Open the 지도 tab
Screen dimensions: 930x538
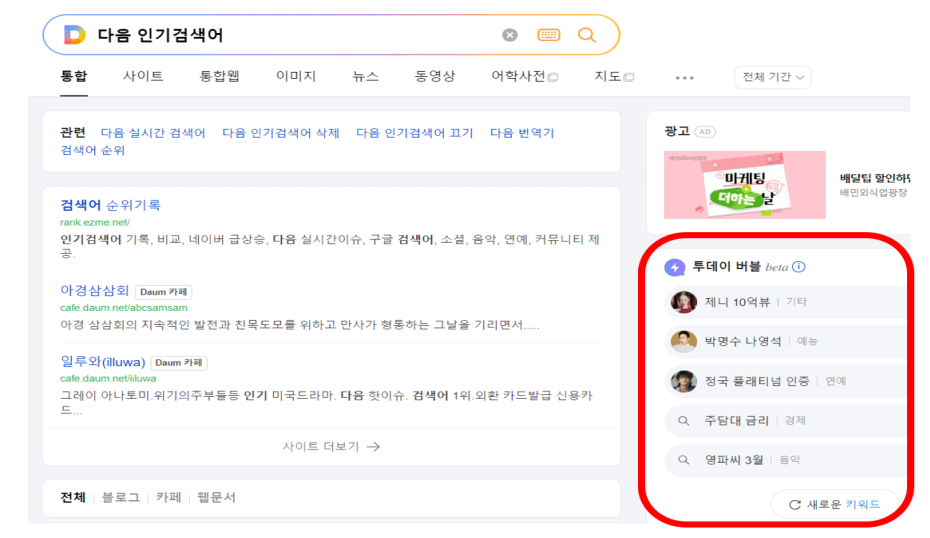click(614, 77)
